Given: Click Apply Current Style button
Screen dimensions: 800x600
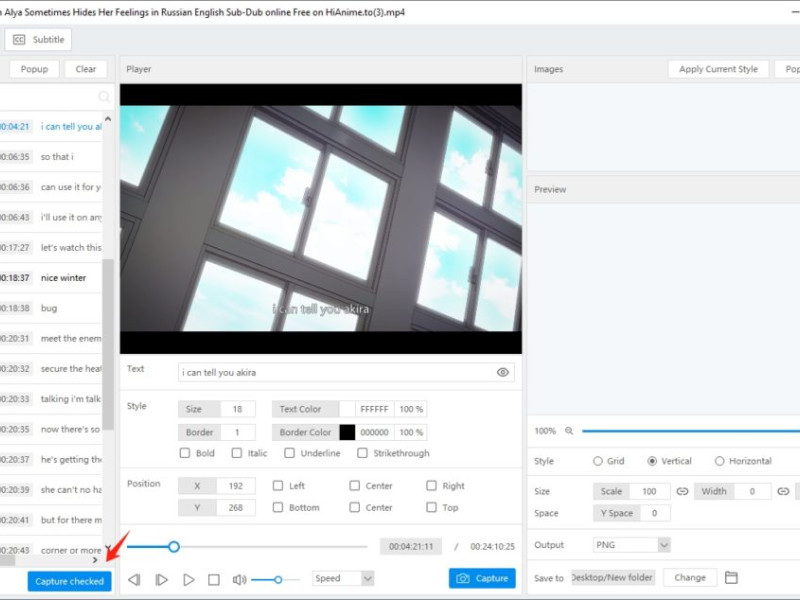Looking at the screenshot, I should pos(718,69).
